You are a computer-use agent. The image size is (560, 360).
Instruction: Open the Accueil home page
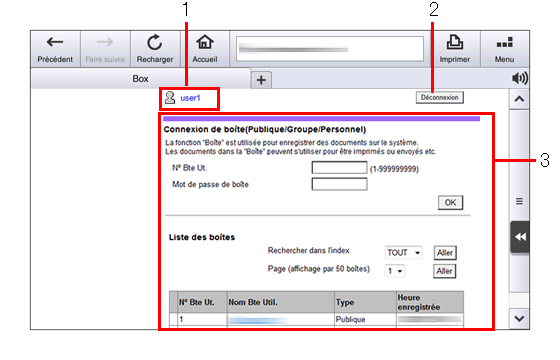[205, 49]
